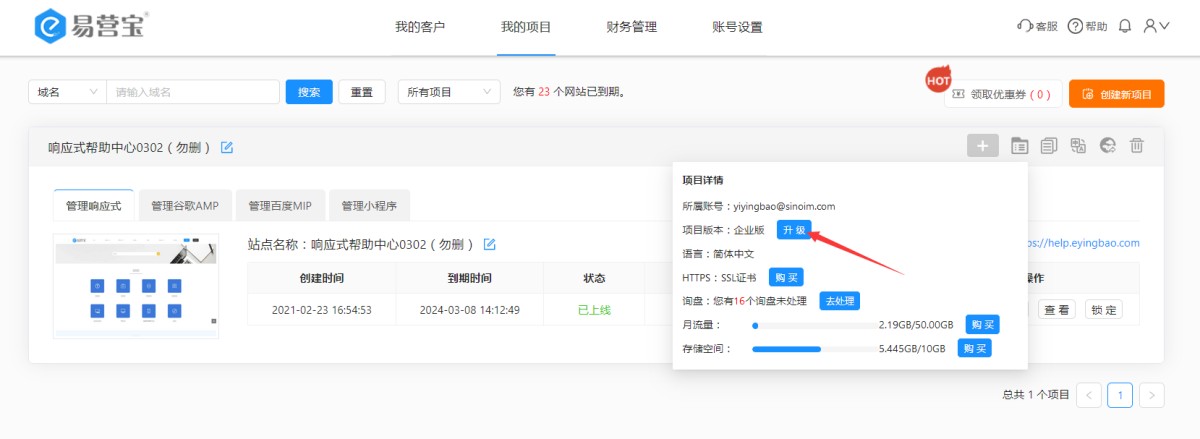
Task: Go to 我的客户 menu
Action: (x=420, y=27)
